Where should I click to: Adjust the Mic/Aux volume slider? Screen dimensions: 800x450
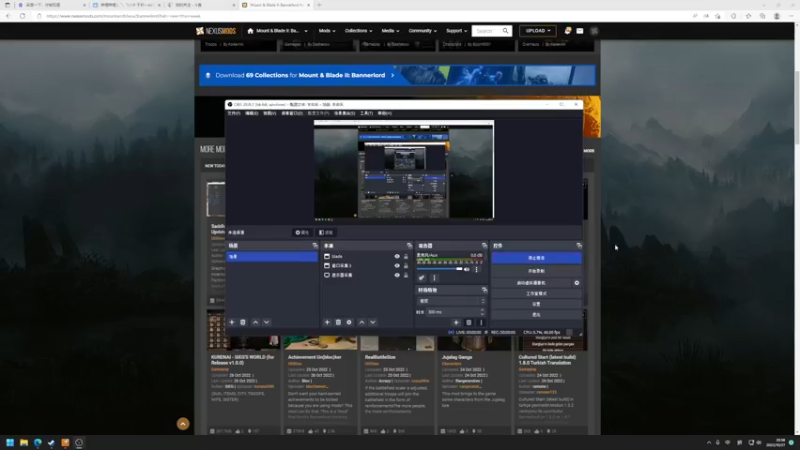(x=440, y=269)
